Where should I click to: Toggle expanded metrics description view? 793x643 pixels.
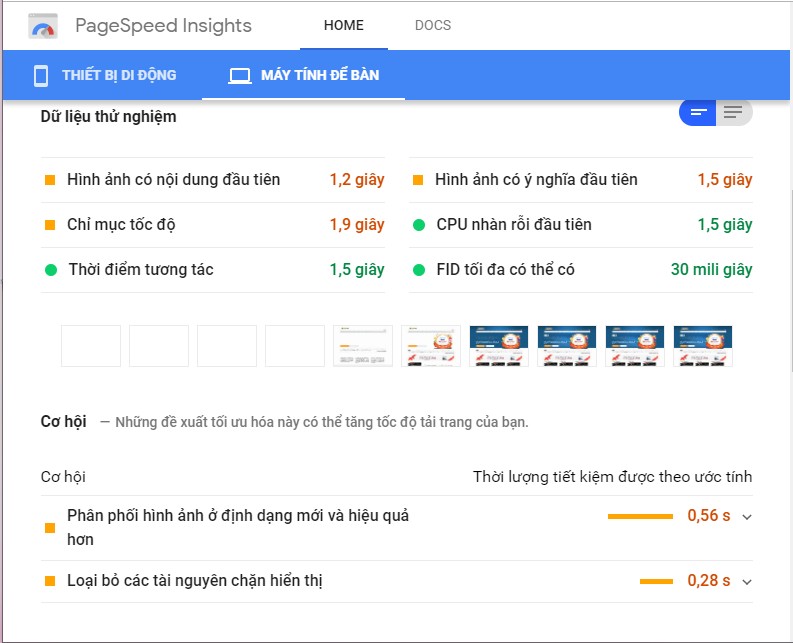(x=734, y=112)
